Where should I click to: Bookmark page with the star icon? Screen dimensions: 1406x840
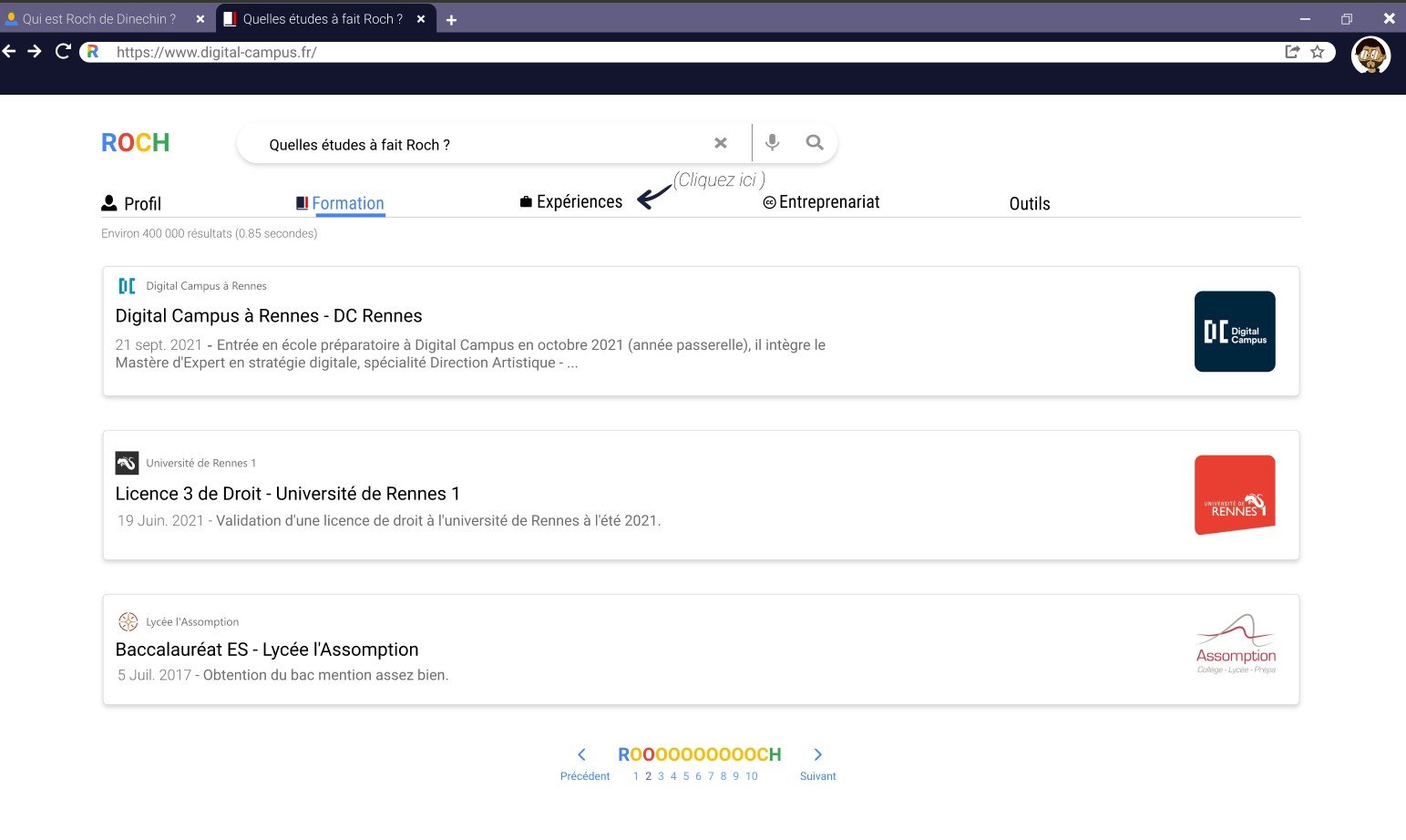click(1318, 52)
